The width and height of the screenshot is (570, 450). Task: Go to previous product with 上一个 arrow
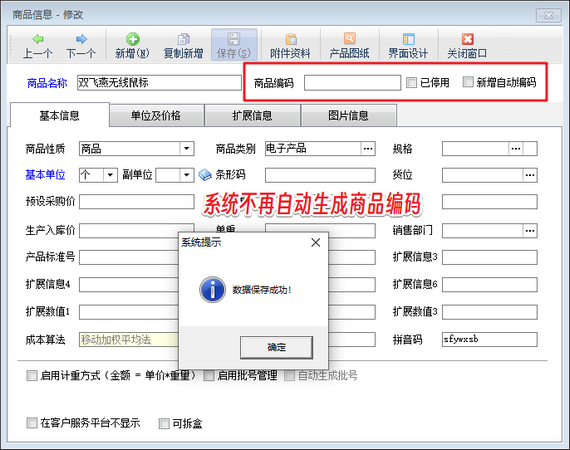click(38, 39)
